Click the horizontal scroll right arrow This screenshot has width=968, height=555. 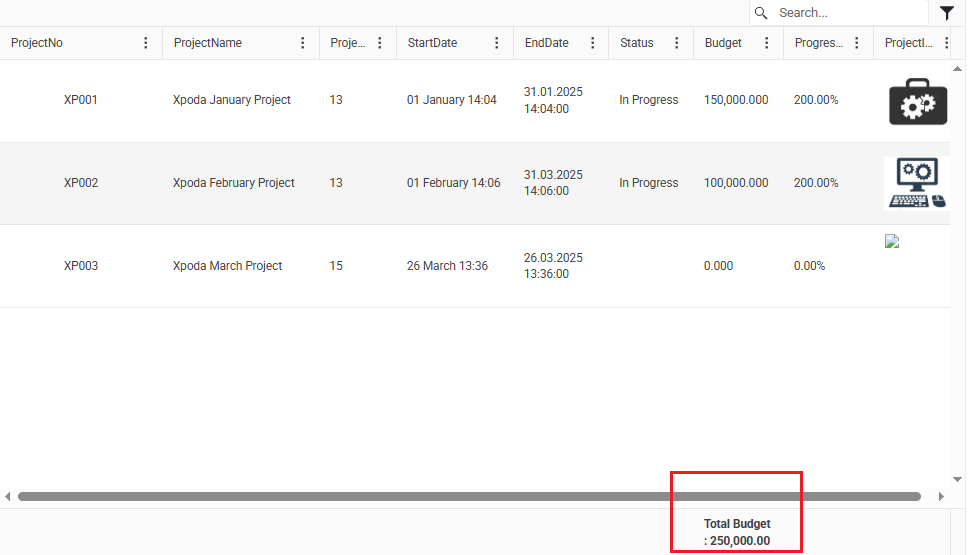pyautogui.click(x=941, y=496)
